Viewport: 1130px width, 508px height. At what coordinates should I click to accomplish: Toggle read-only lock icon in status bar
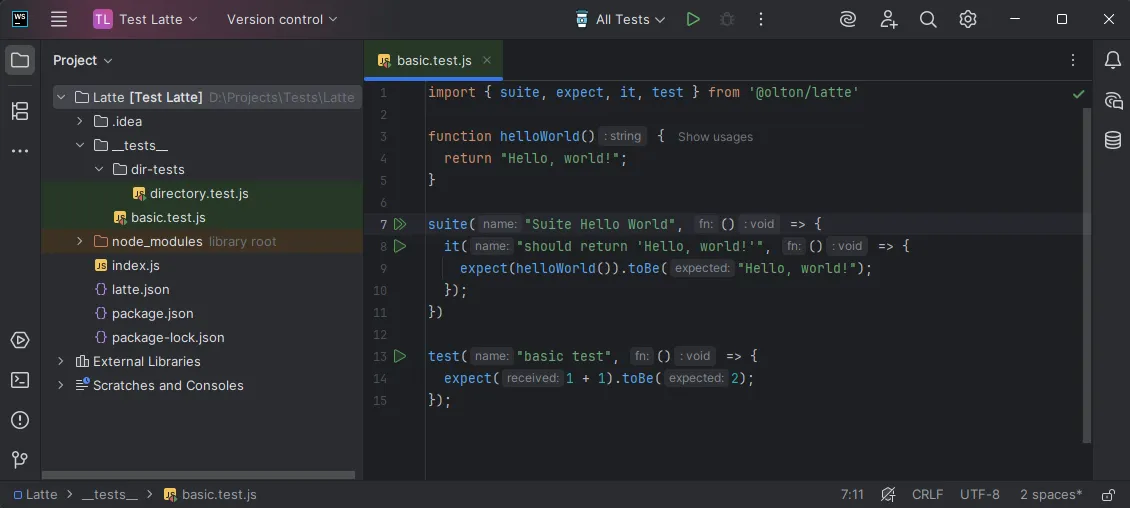click(1108, 494)
